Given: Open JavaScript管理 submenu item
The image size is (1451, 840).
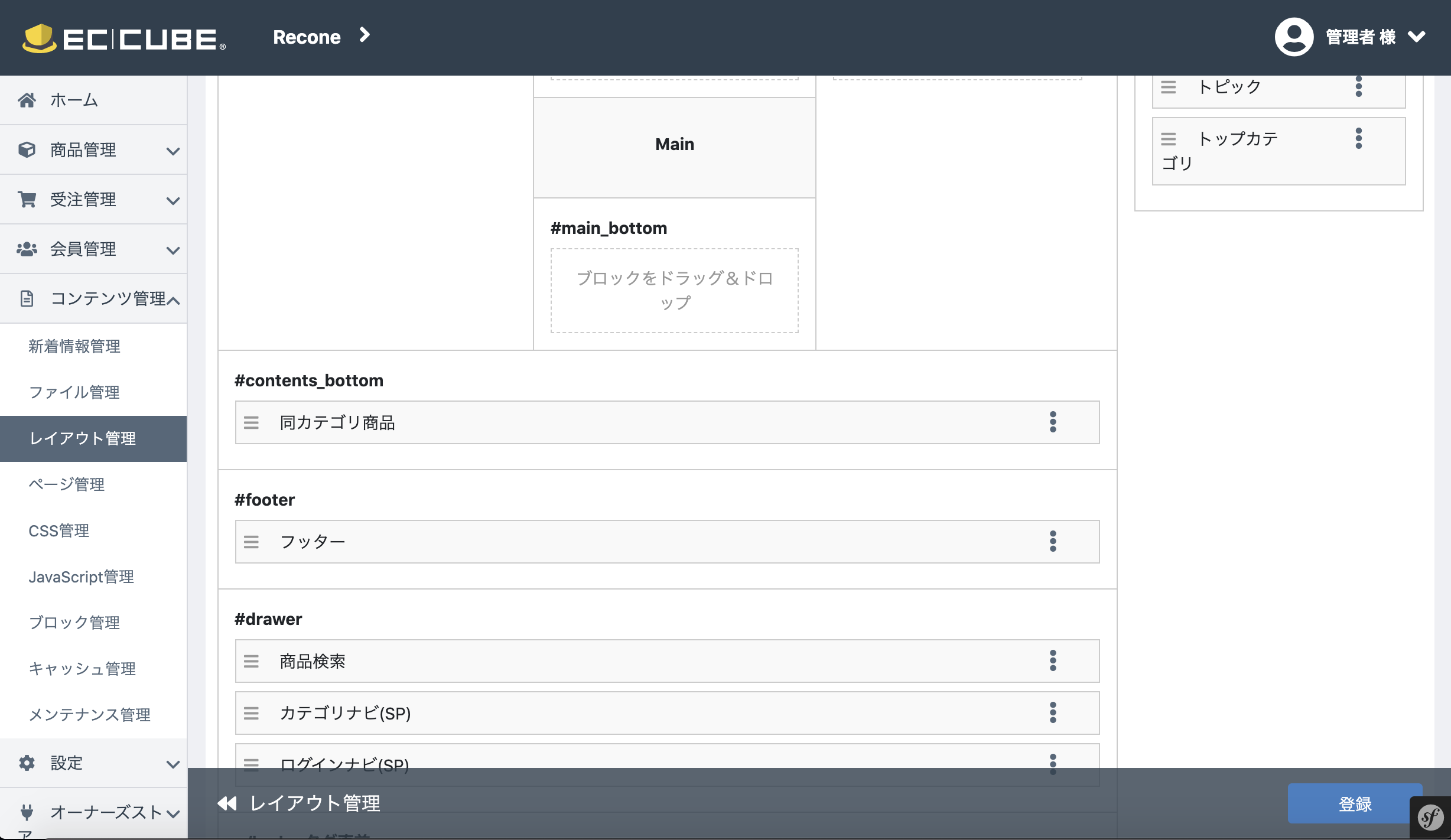Looking at the screenshot, I should pos(82,577).
